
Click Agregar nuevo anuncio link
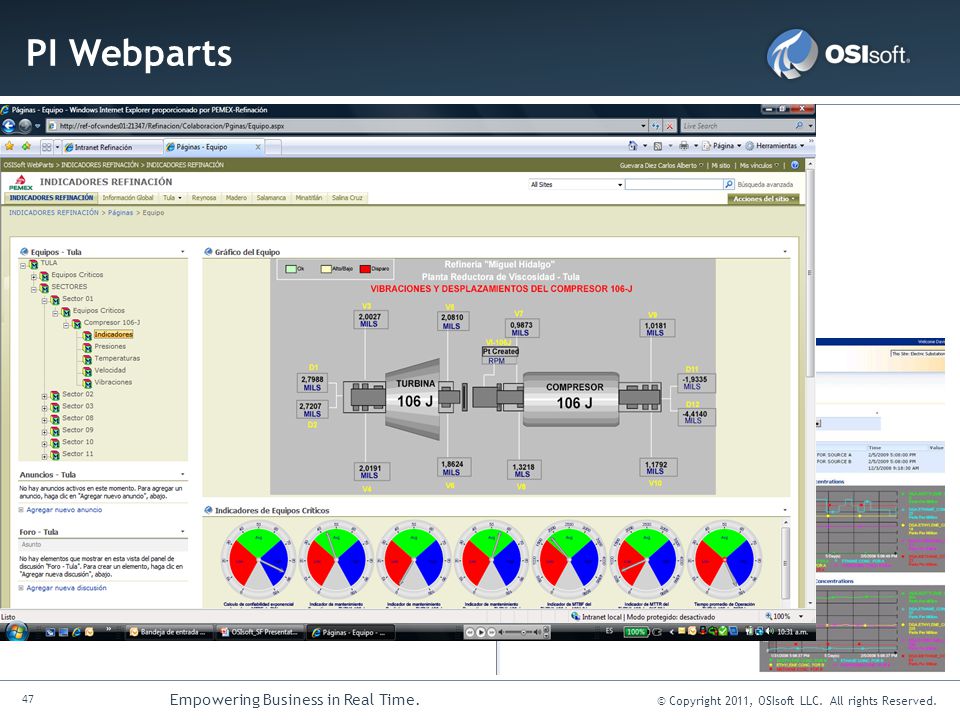64,509
